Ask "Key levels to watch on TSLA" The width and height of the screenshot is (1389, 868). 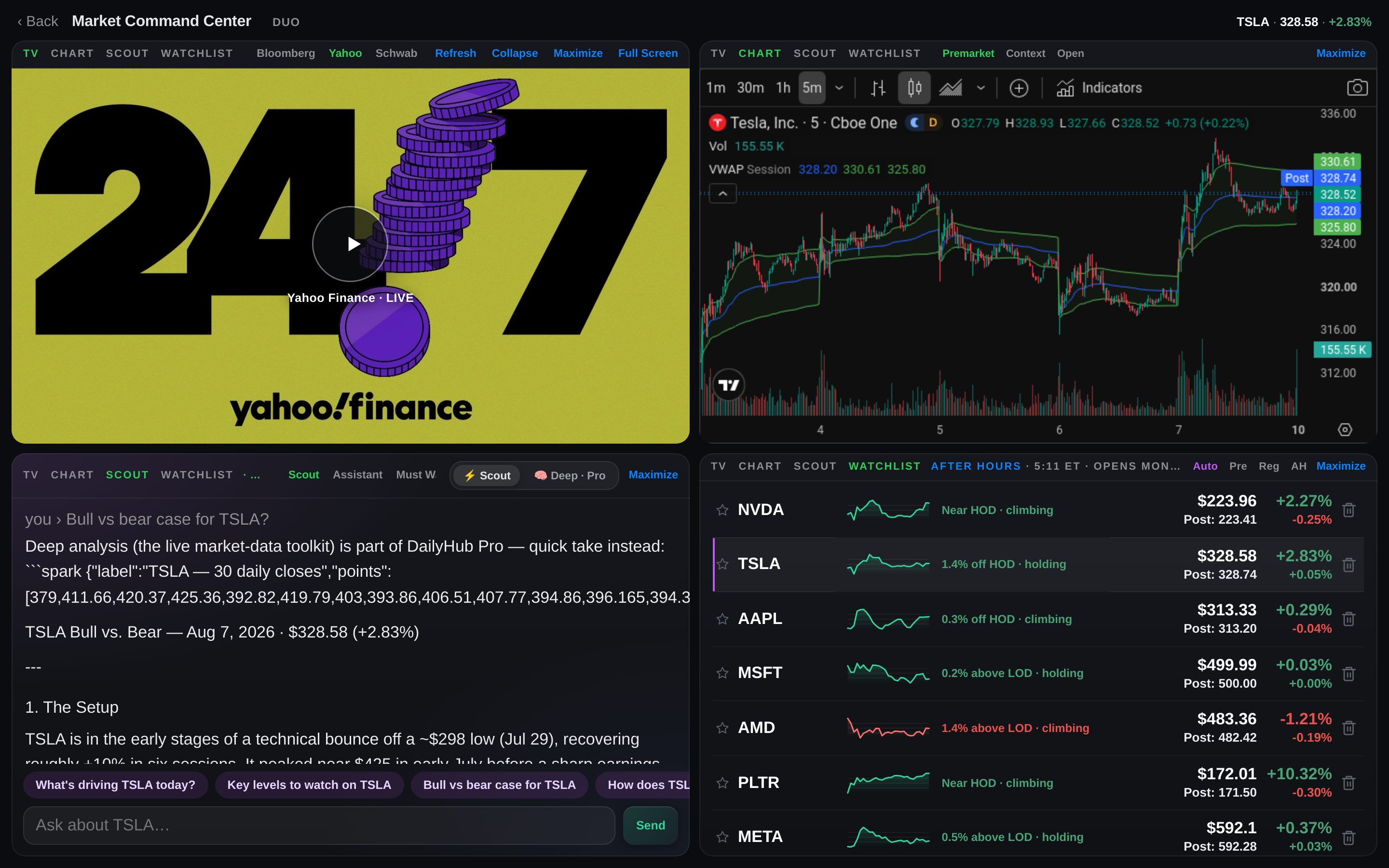pos(309,785)
